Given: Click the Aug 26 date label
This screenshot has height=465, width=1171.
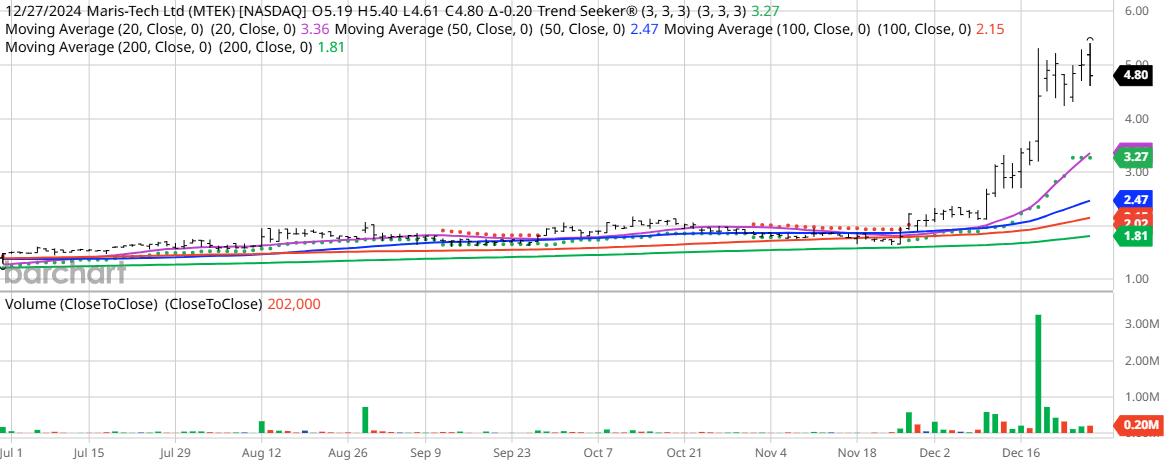Looking at the screenshot, I should pos(350,452).
